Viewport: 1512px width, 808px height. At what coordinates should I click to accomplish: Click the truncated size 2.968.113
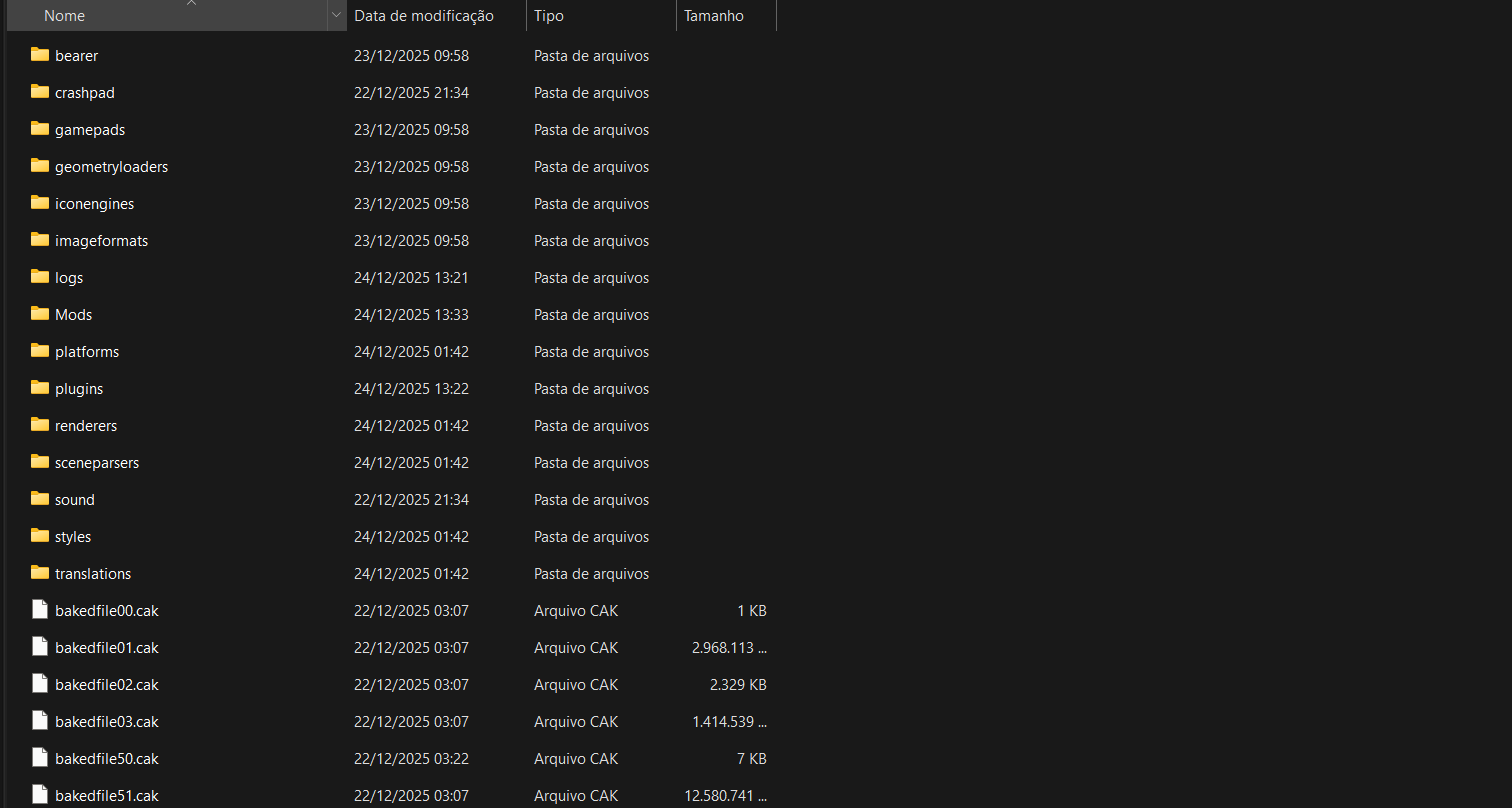pos(730,648)
